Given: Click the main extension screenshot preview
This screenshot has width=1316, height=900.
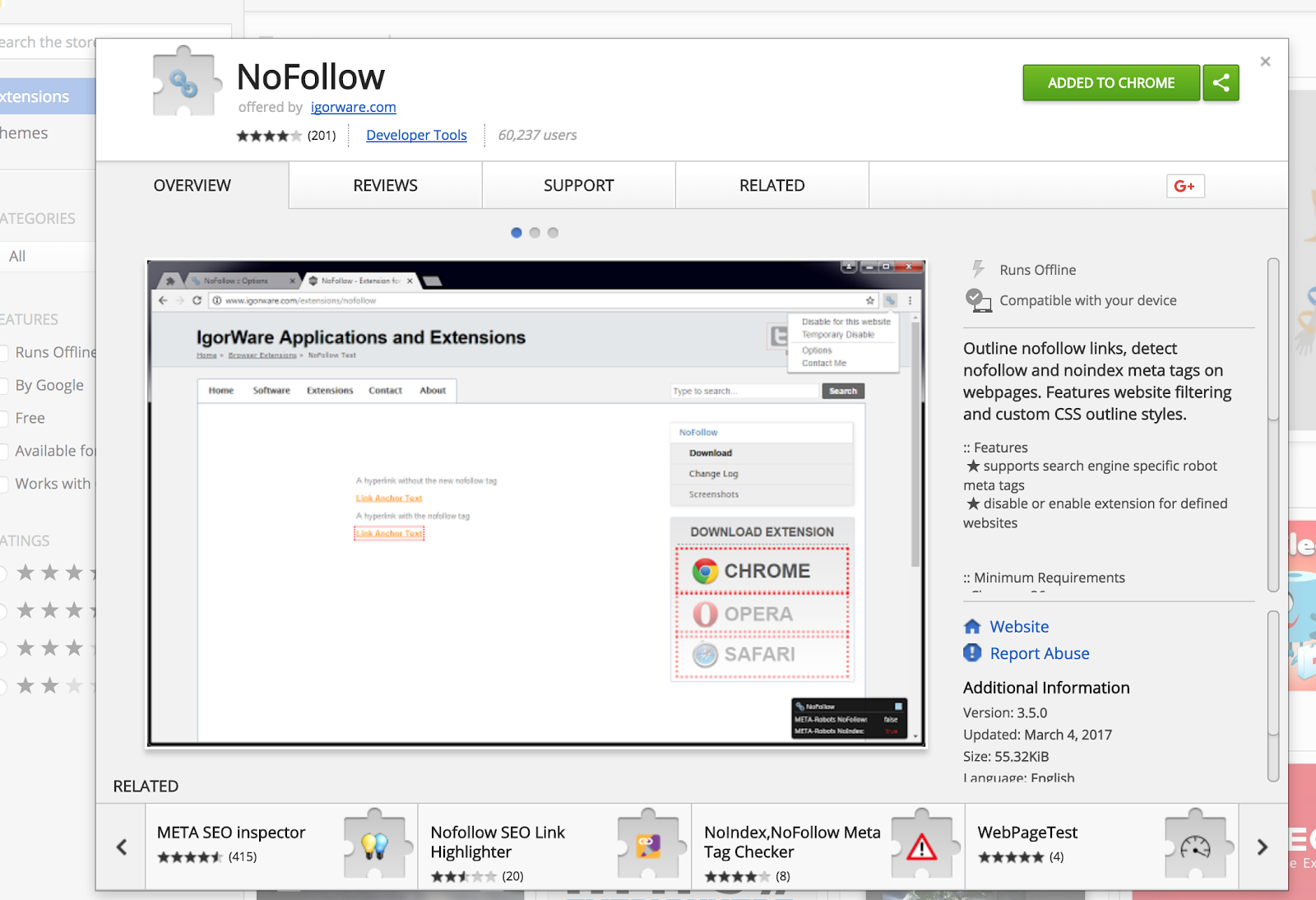Looking at the screenshot, I should click(x=536, y=503).
